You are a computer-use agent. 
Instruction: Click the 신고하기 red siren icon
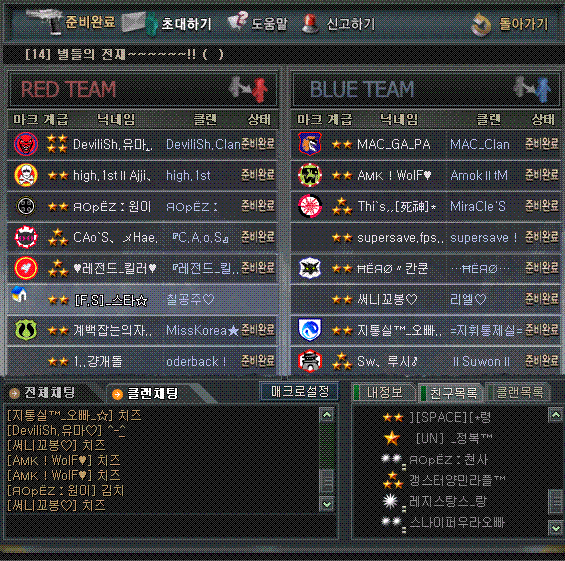pyautogui.click(x=310, y=24)
